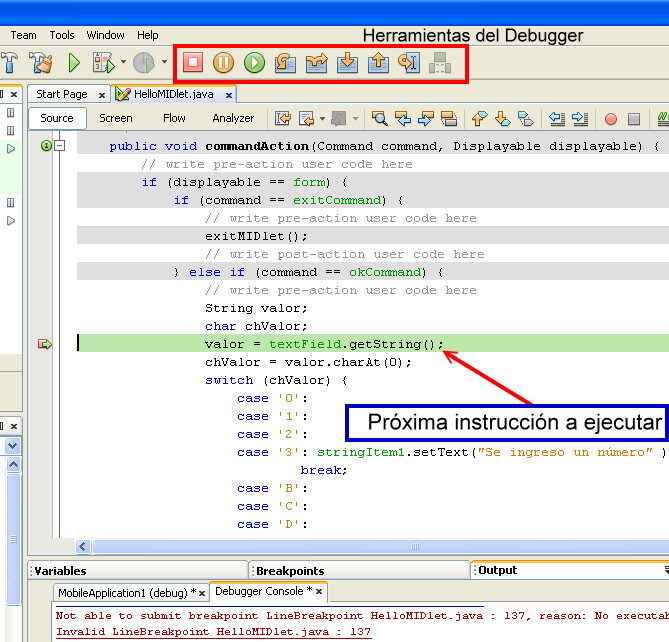Switch editor to Flow view

pyautogui.click(x=174, y=118)
